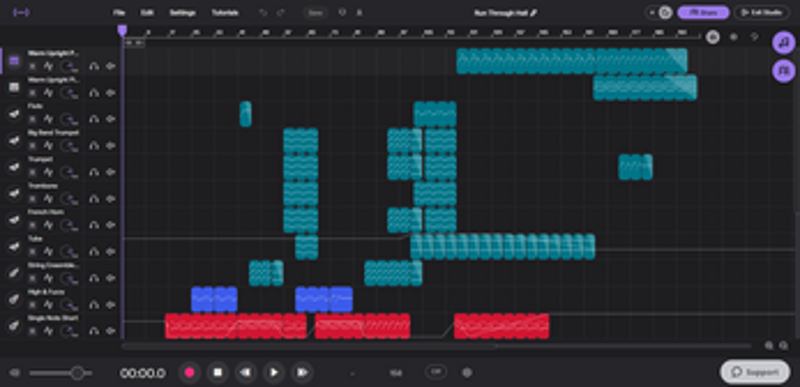This screenshot has height=387, width=800.
Task: Select the first blue High & Fuzzy region
Action: 214,299
